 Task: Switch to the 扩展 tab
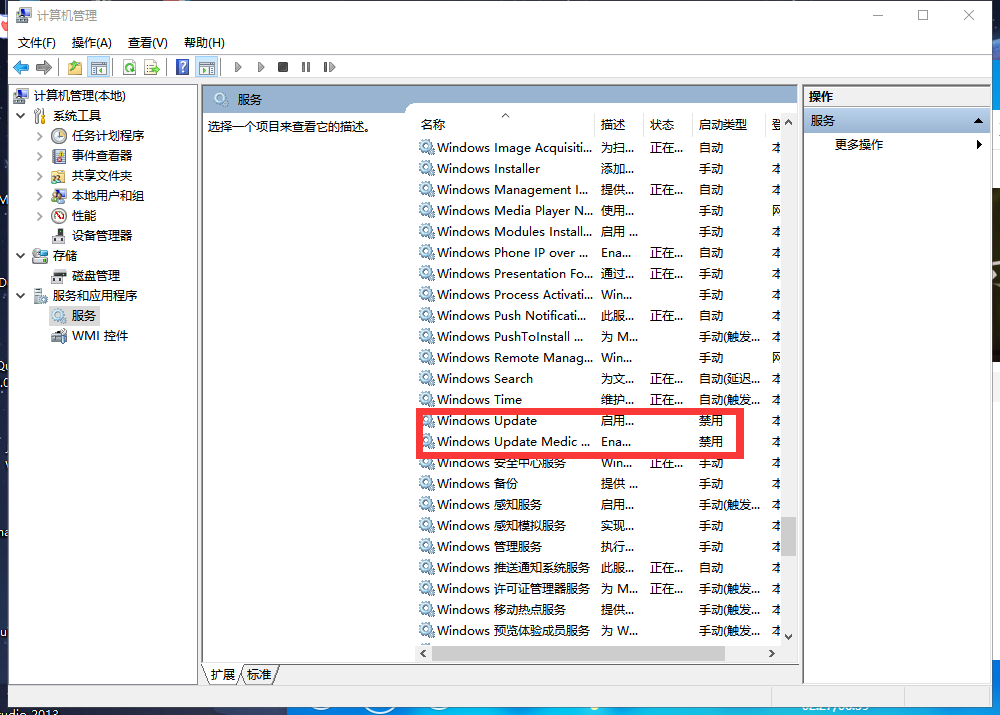223,674
